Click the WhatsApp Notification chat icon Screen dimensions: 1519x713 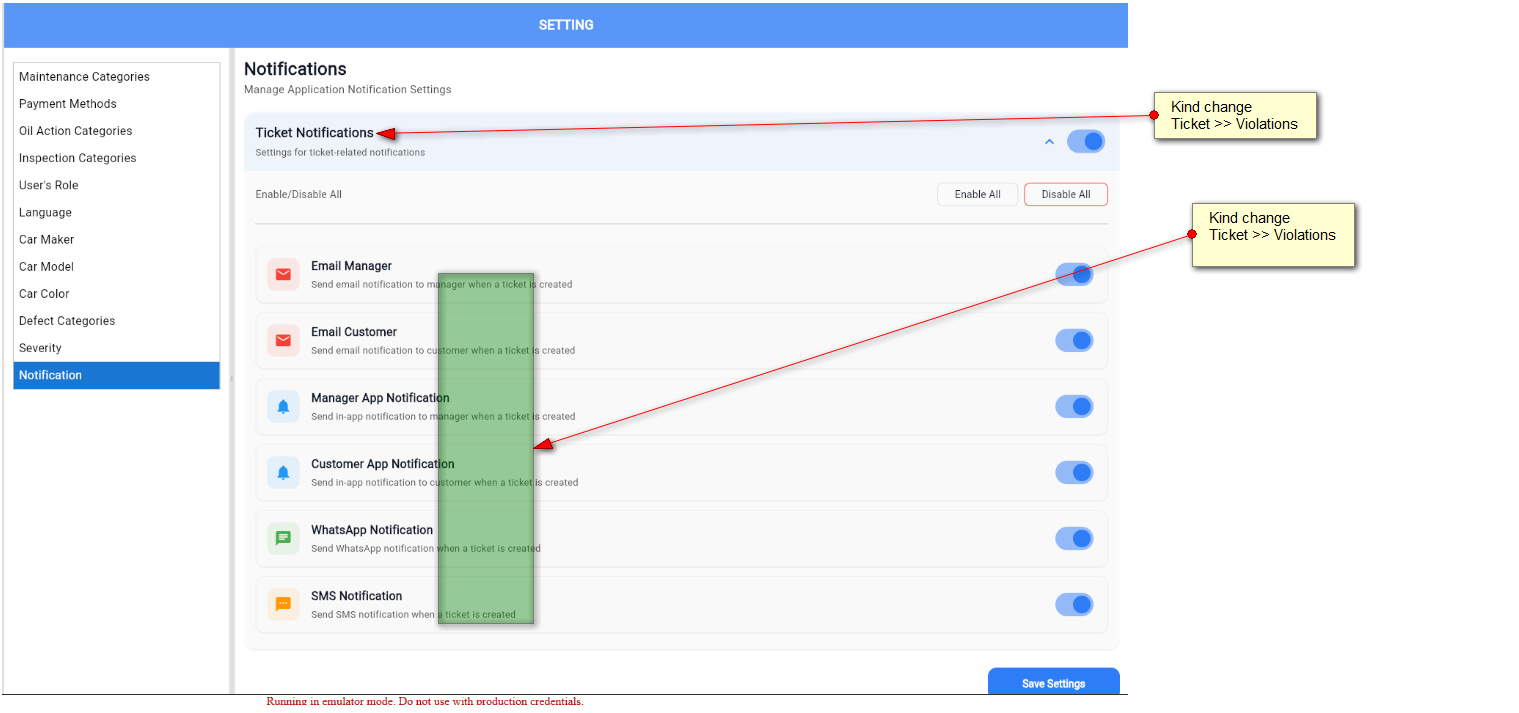tap(283, 538)
